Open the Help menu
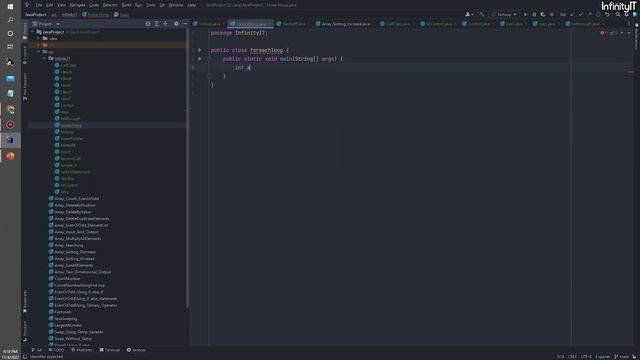640x360 pixels. pos(192,5)
